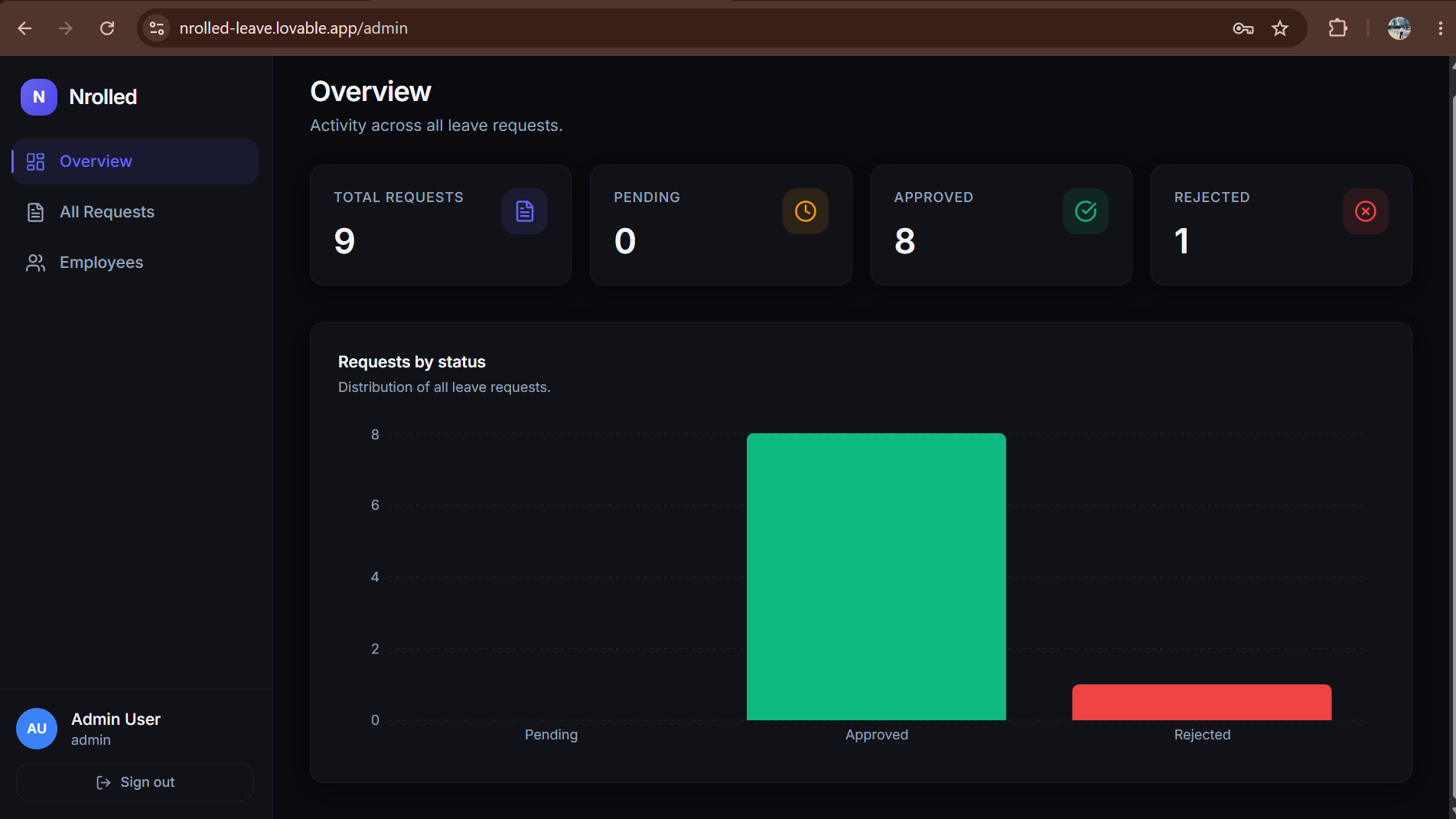Go to All Requests page
This screenshot has height=819, width=1456.
pyautogui.click(x=135, y=212)
